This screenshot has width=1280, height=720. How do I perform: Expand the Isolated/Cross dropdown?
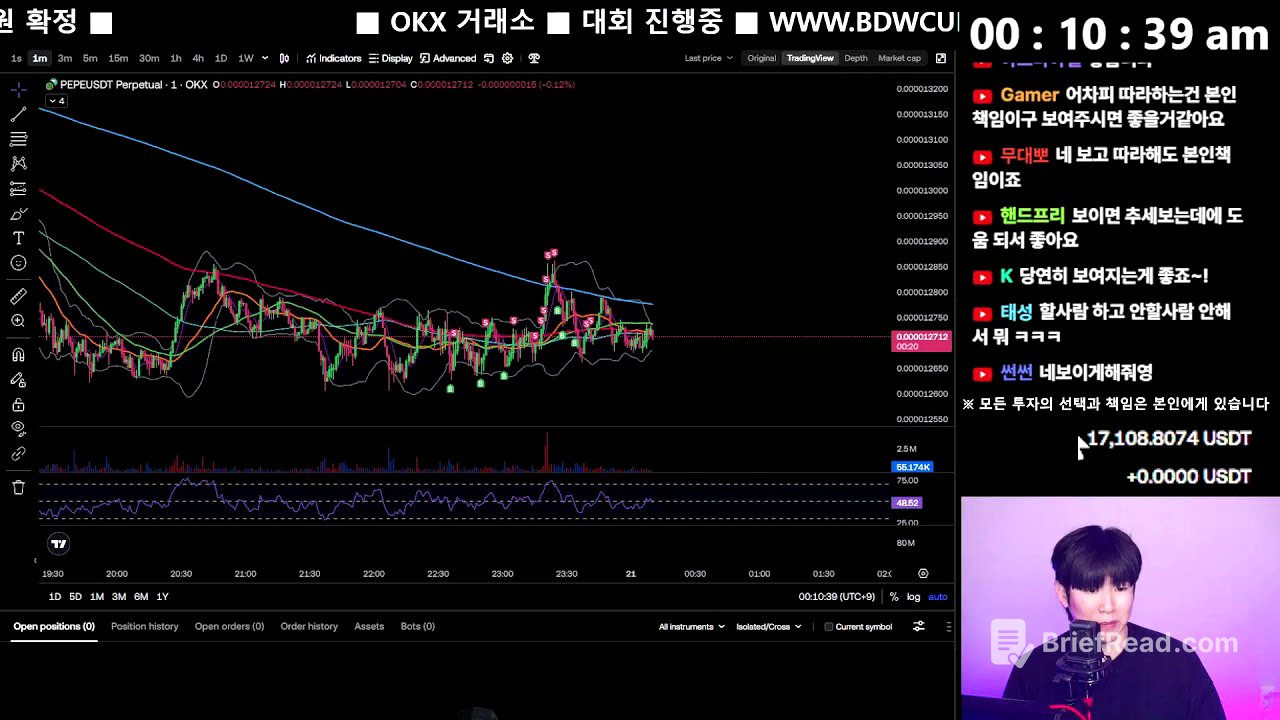[x=770, y=627]
